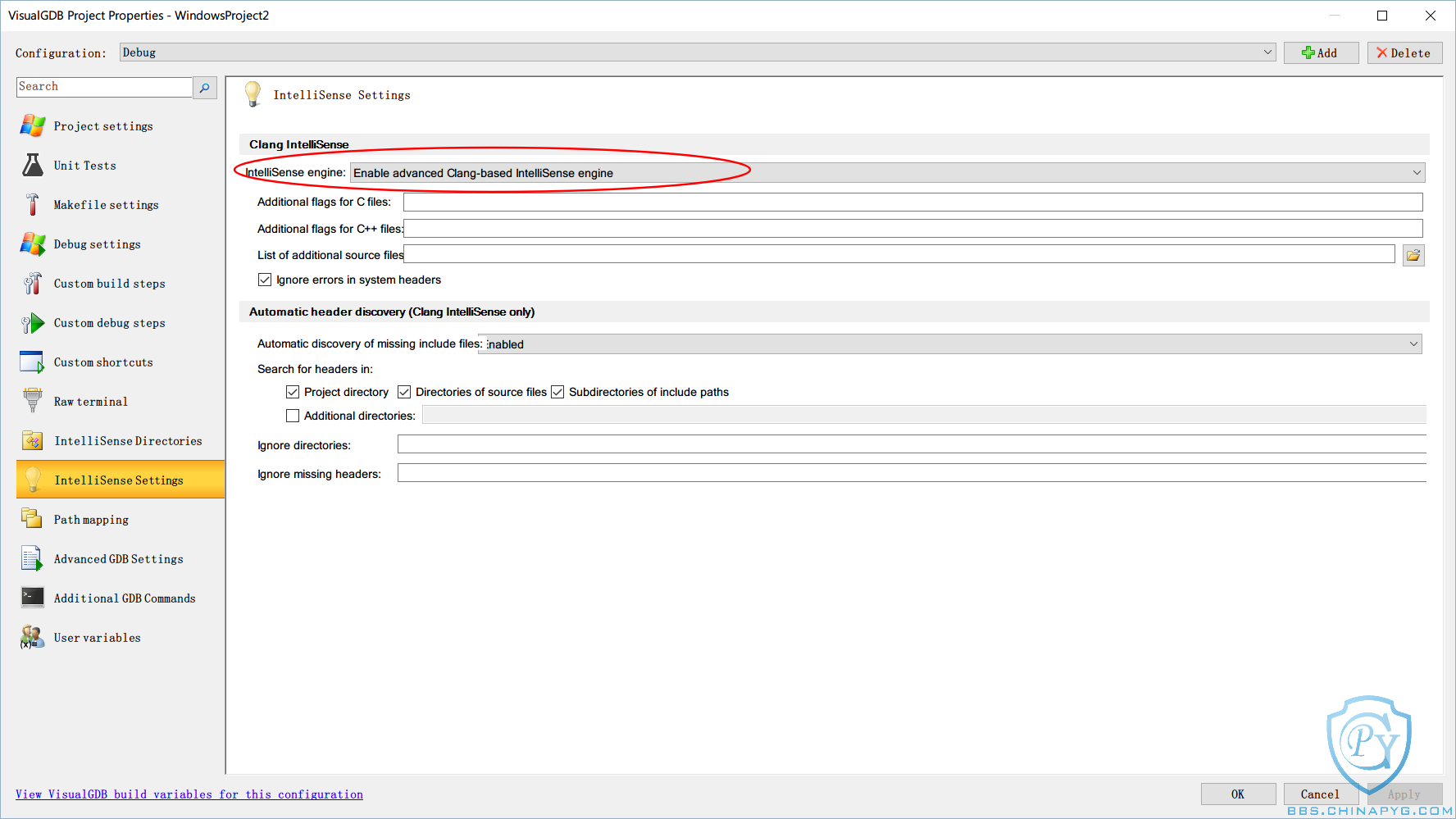Click the Additional GDB Commands console icon
This screenshot has height=819, width=1456.
(x=33, y=597)
